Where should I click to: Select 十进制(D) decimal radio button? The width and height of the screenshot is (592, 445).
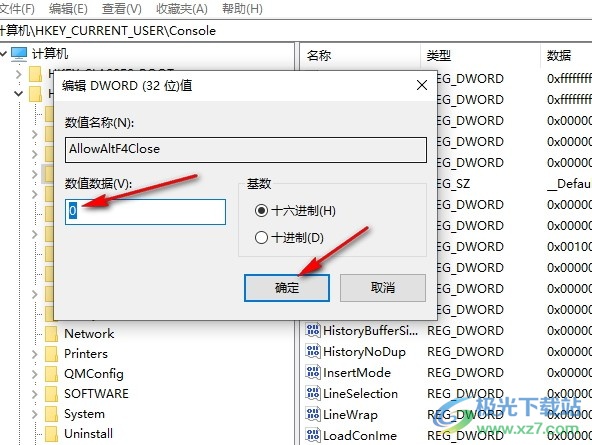click(x=261, y=238)
